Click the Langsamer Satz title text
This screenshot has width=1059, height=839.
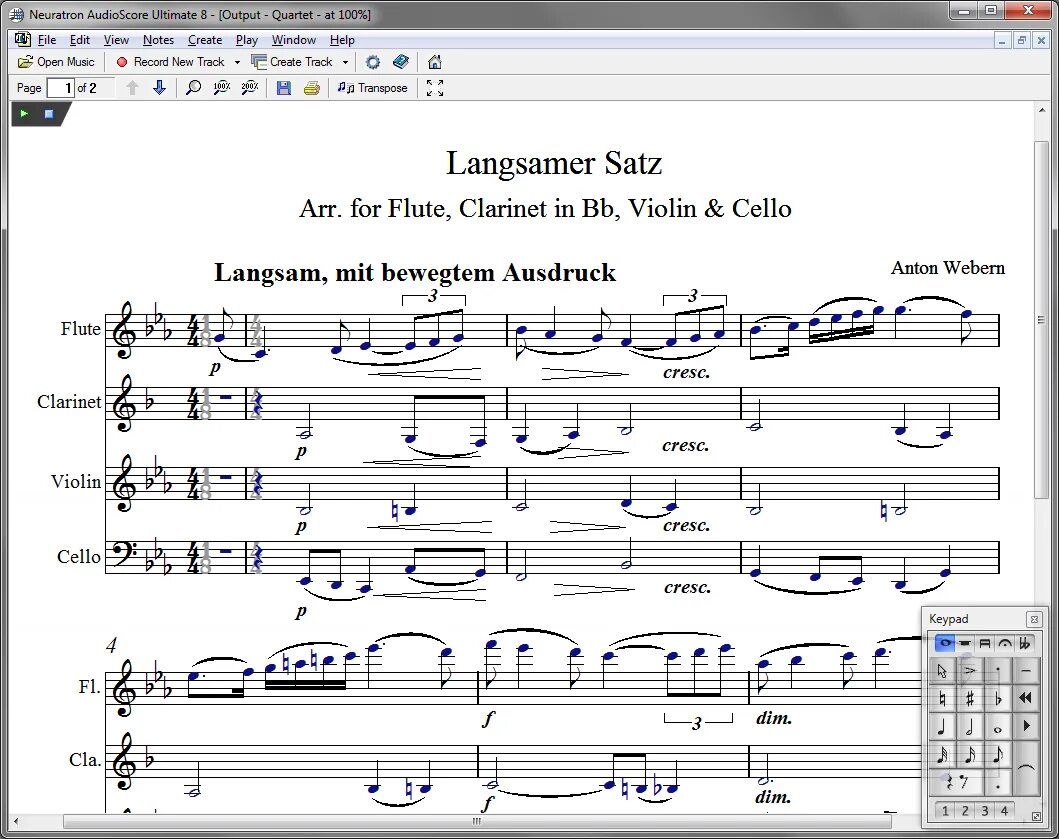coord(554,163)
